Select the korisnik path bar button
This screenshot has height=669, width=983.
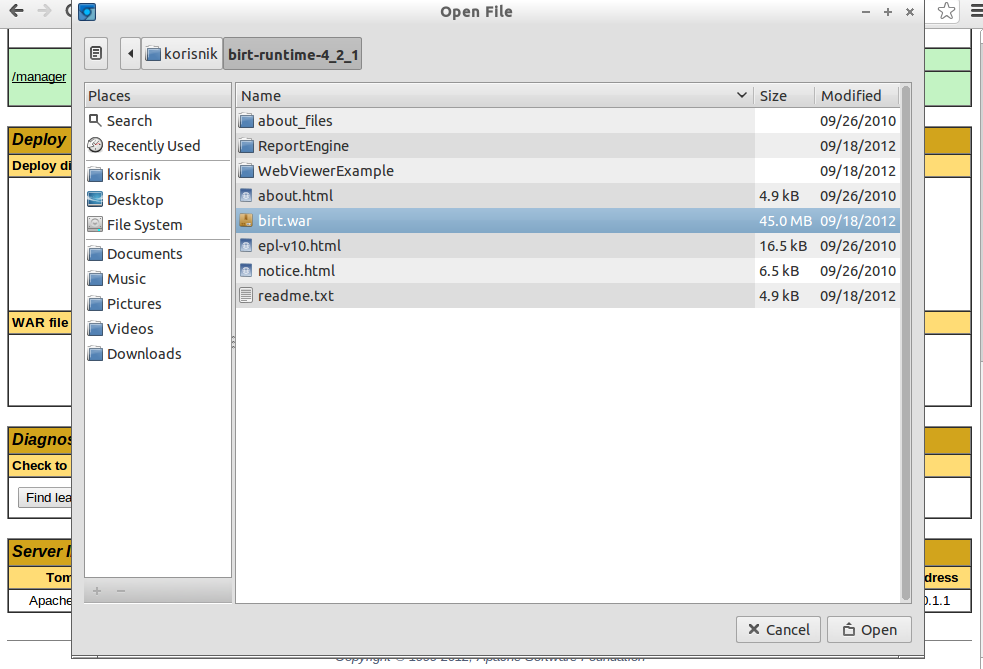coord(182,53)
